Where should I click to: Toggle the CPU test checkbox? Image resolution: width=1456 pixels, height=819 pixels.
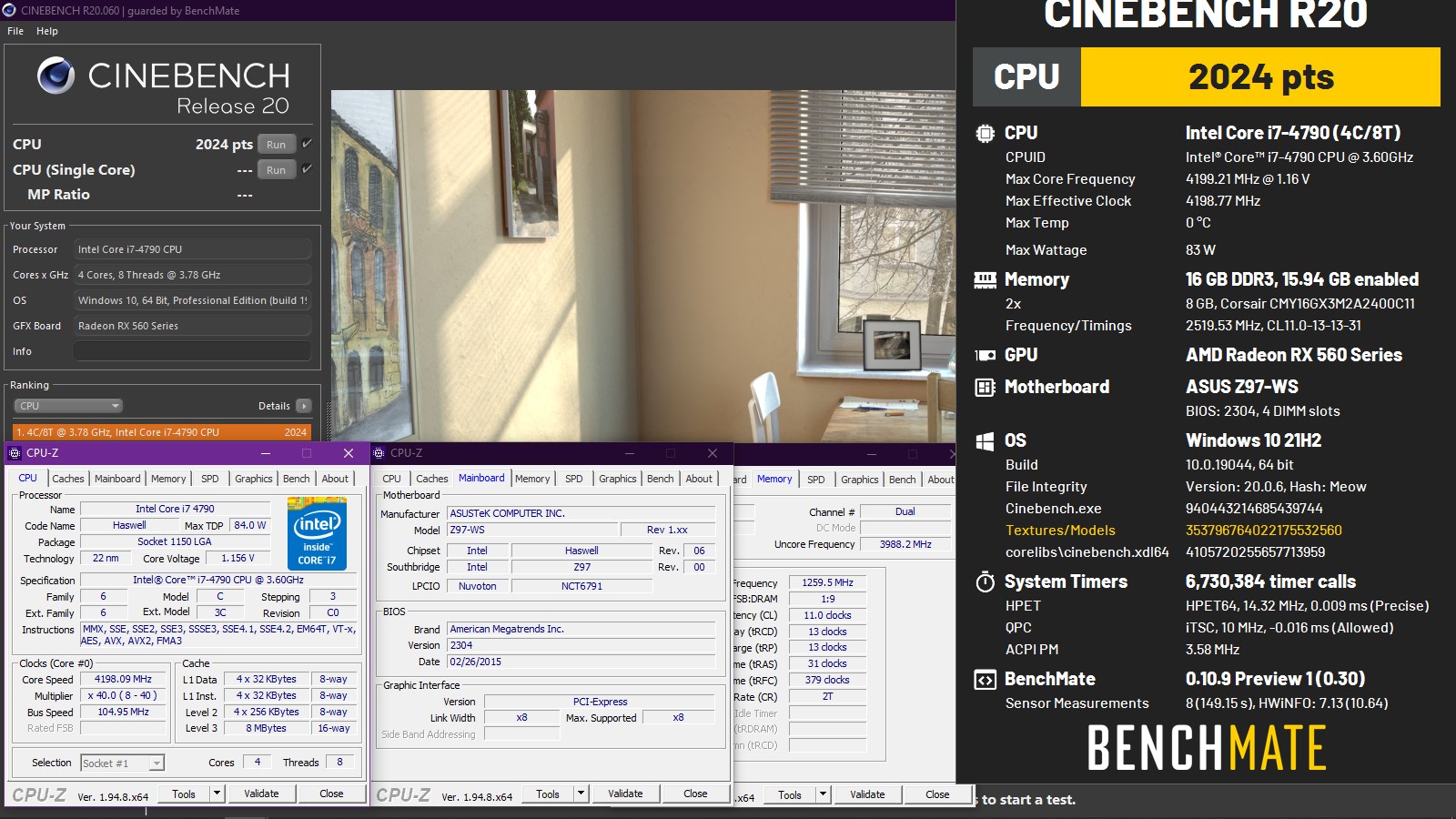pos(307,144)
